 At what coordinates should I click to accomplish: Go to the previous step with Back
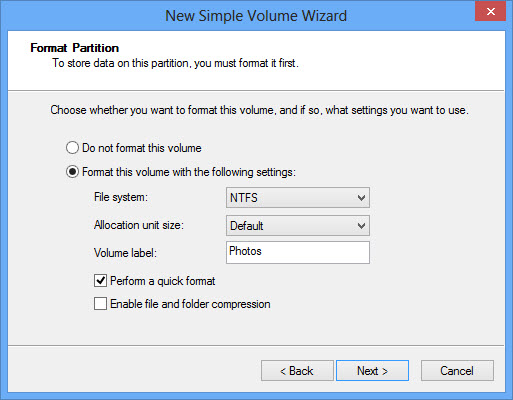tap(297, 370)
